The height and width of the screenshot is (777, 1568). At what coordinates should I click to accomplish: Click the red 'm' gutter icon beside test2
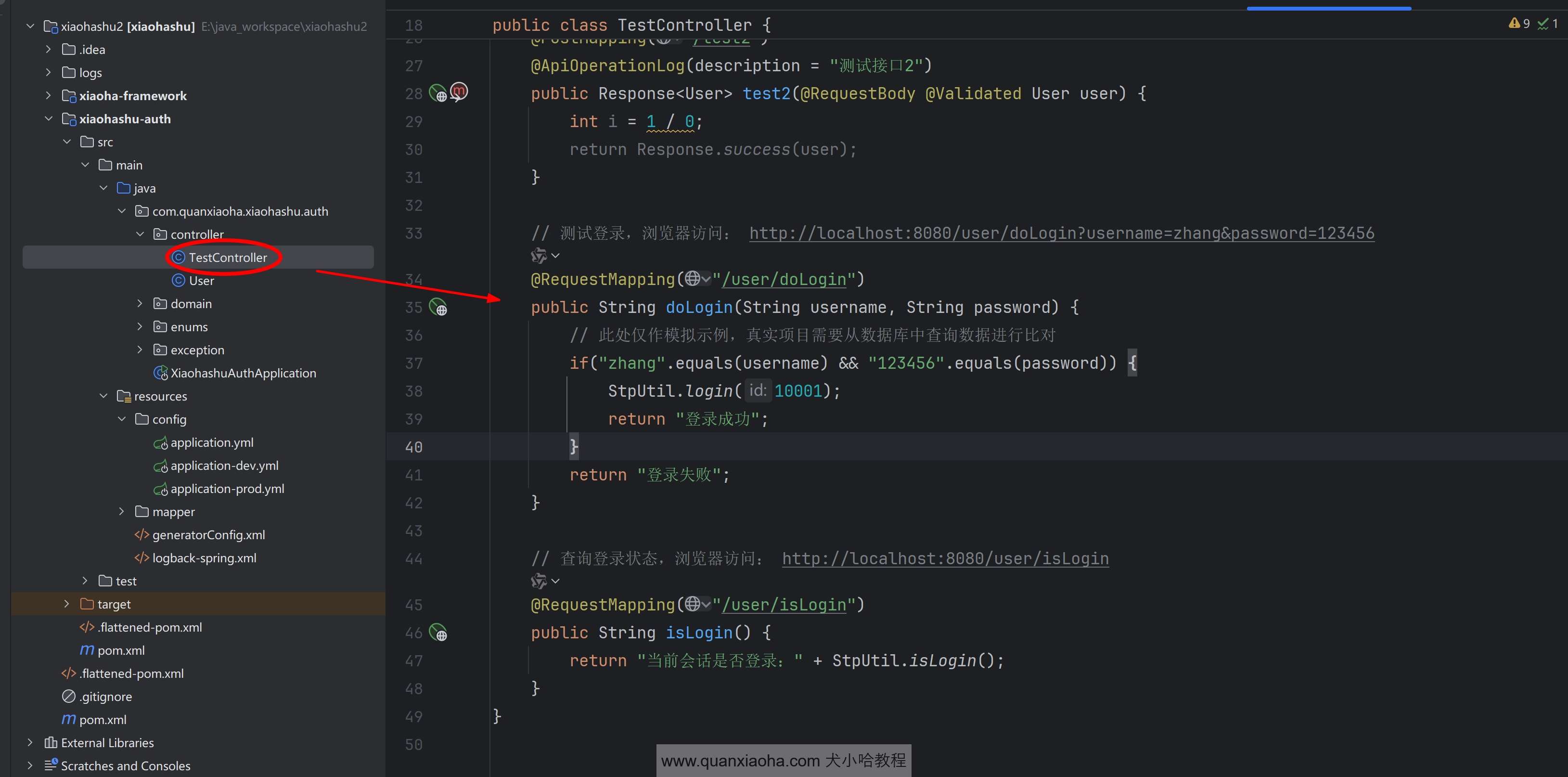coord(459,92)
